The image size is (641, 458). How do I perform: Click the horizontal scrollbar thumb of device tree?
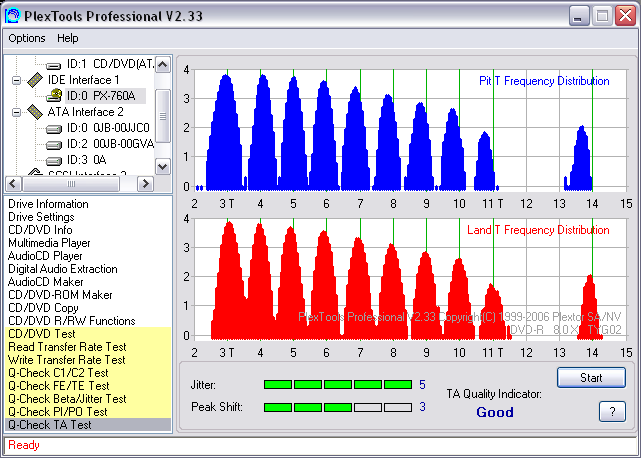tap(71, 184)
